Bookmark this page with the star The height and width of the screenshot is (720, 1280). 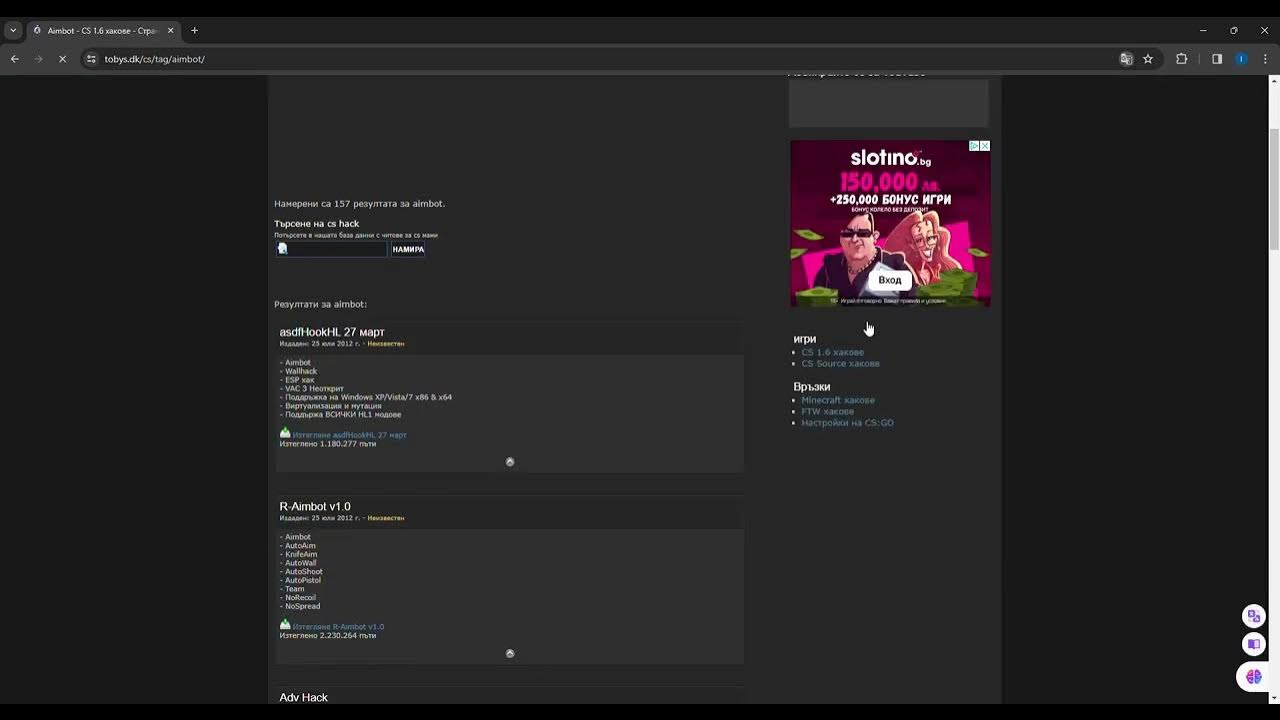[x=1148, y=59]
